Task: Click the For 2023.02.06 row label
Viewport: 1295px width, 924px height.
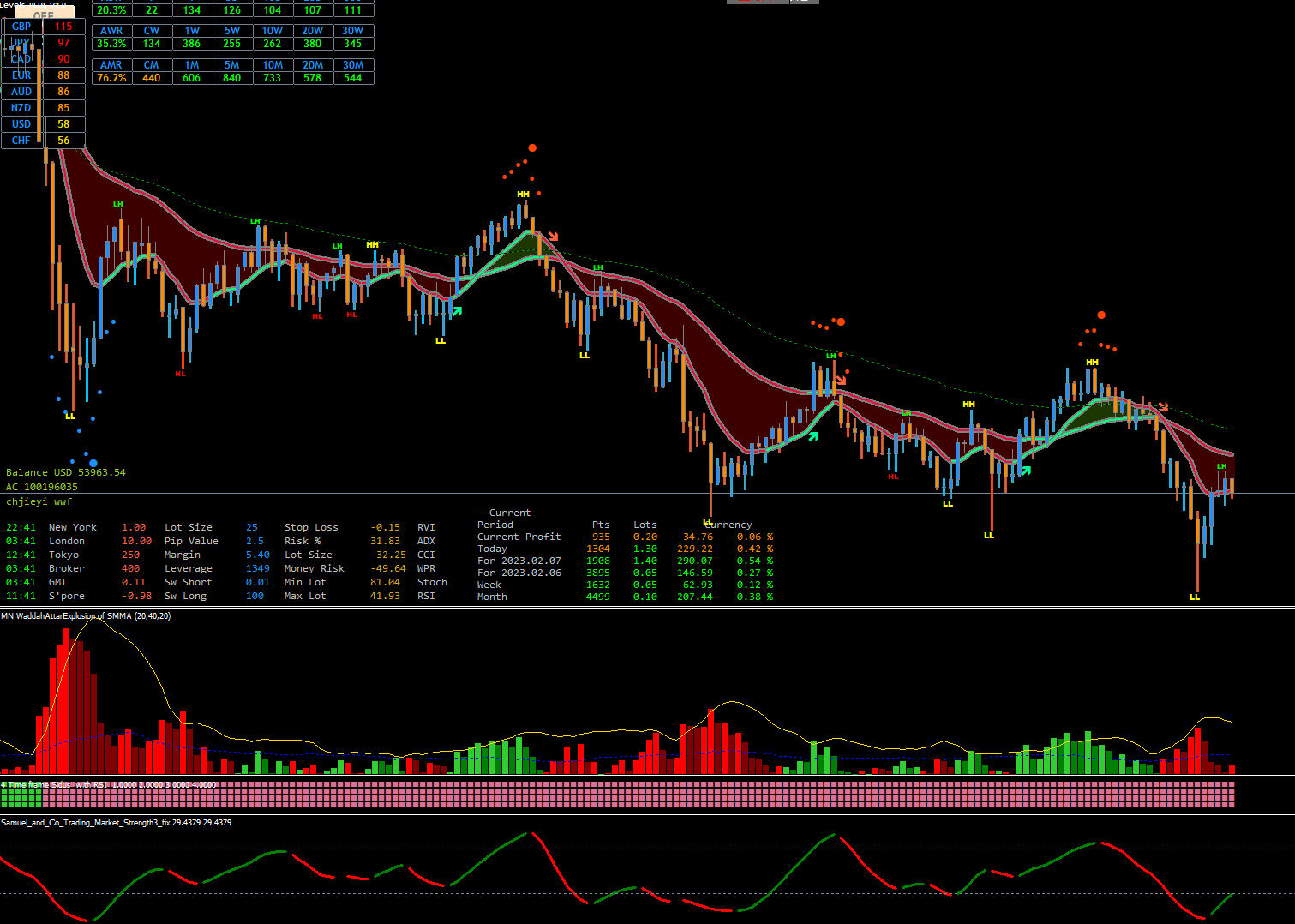Action: (519, 573)
